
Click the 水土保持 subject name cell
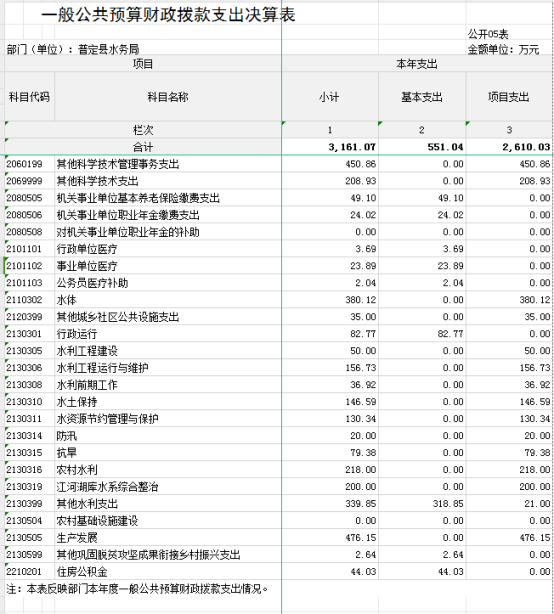168,402
